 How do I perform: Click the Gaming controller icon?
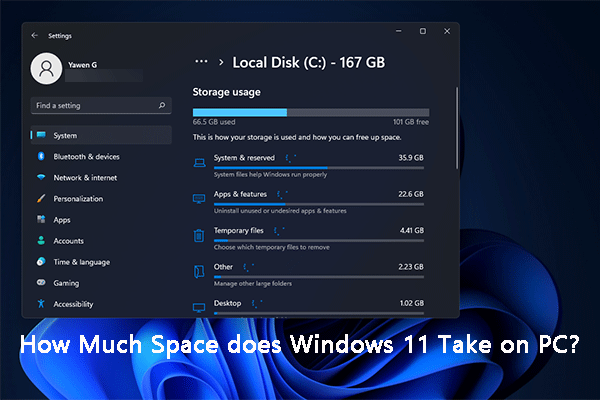[41, 282]
